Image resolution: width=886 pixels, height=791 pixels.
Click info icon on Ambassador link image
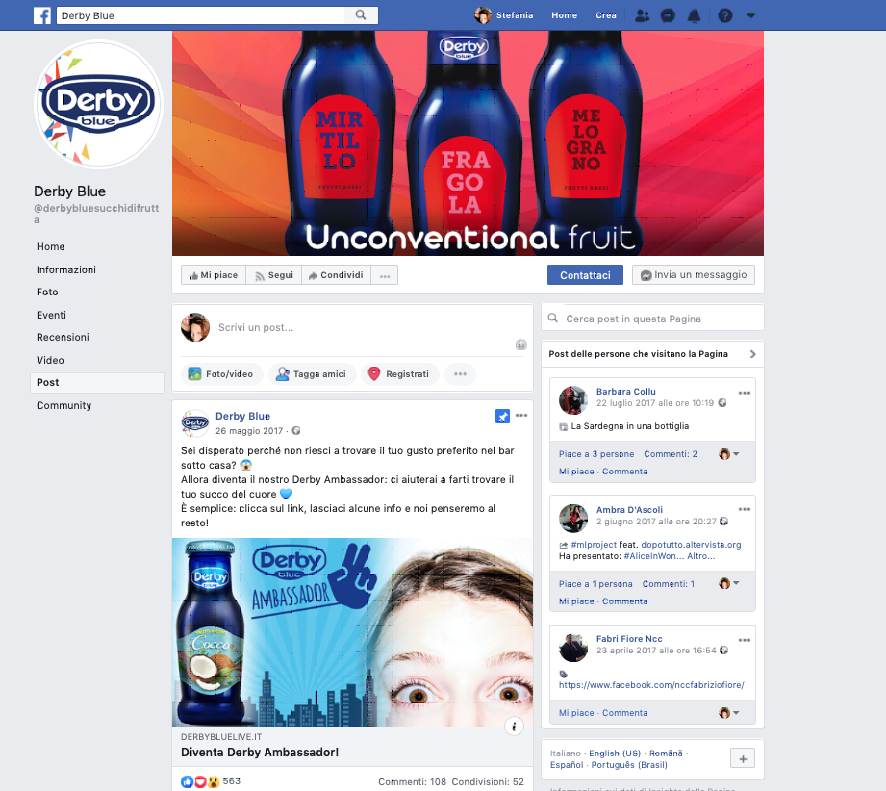tap(514, 727)
